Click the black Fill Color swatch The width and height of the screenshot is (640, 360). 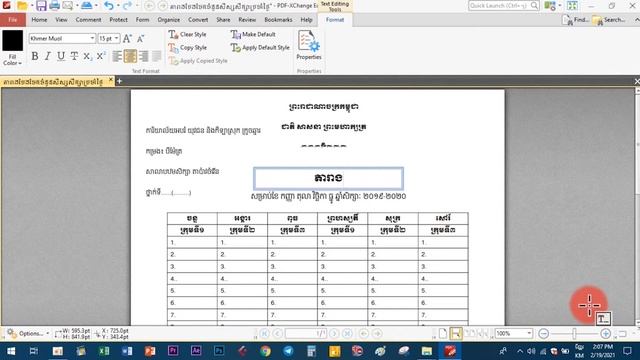coord(13,40)
